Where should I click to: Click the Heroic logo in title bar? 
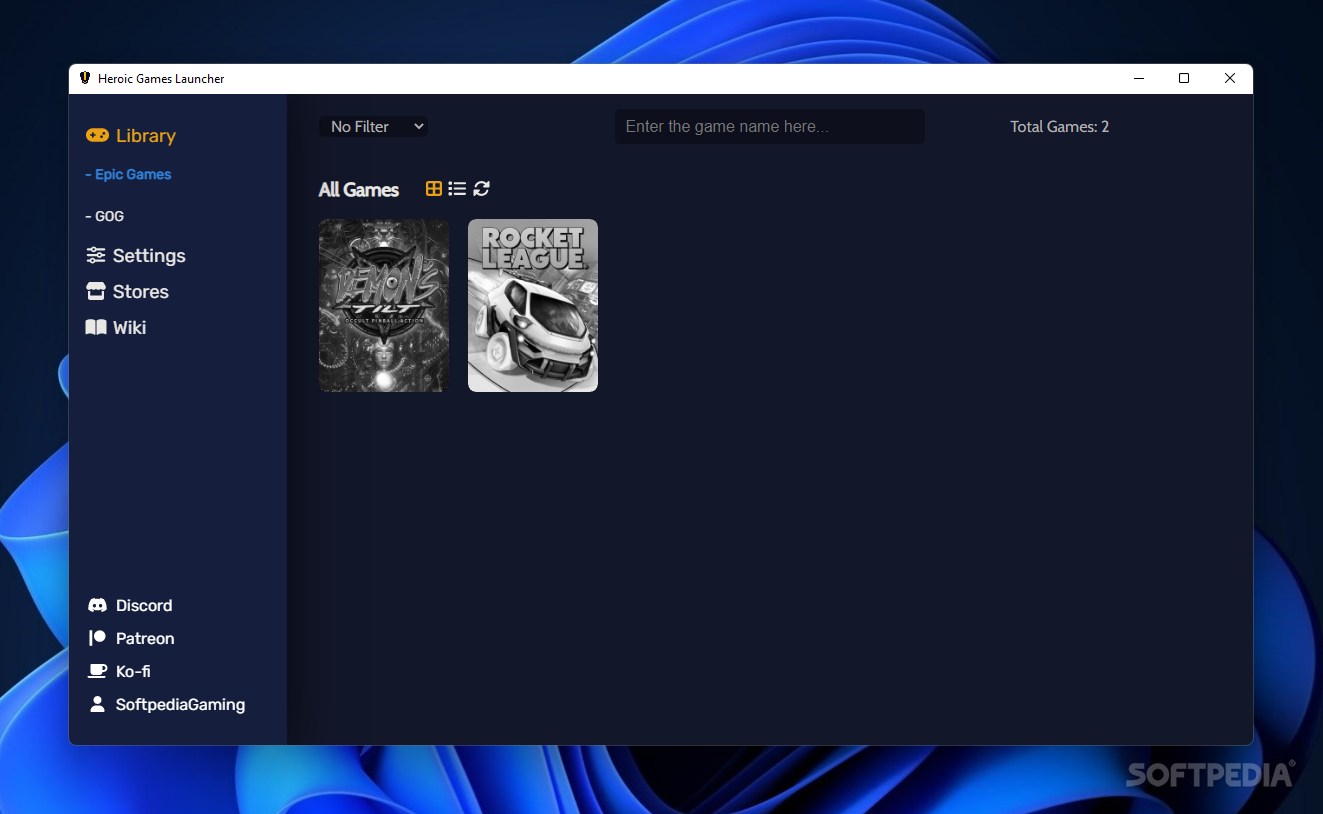85,78
